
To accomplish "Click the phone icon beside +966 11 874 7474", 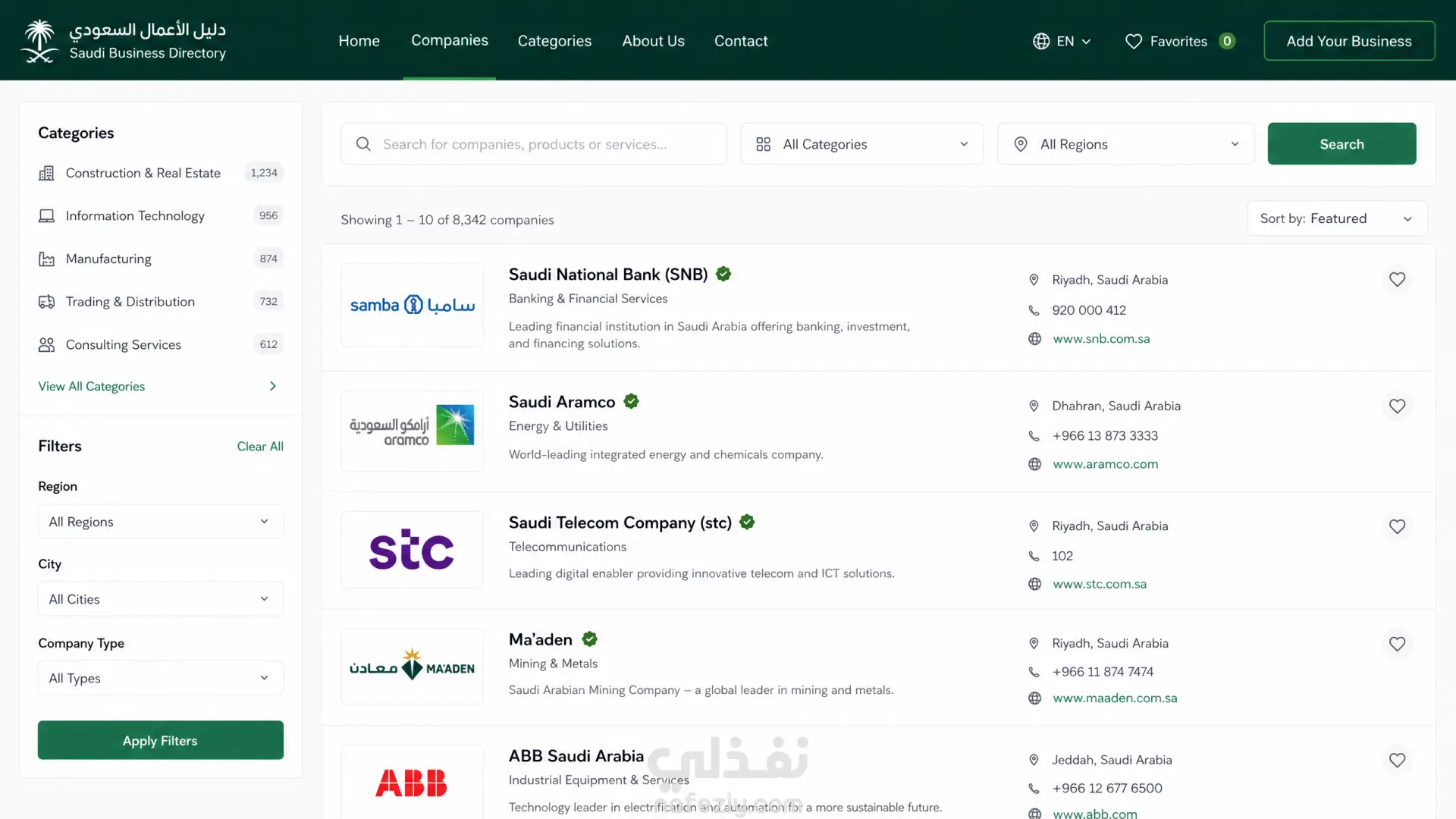I will pyautogui.click(x=1034, y=672).
